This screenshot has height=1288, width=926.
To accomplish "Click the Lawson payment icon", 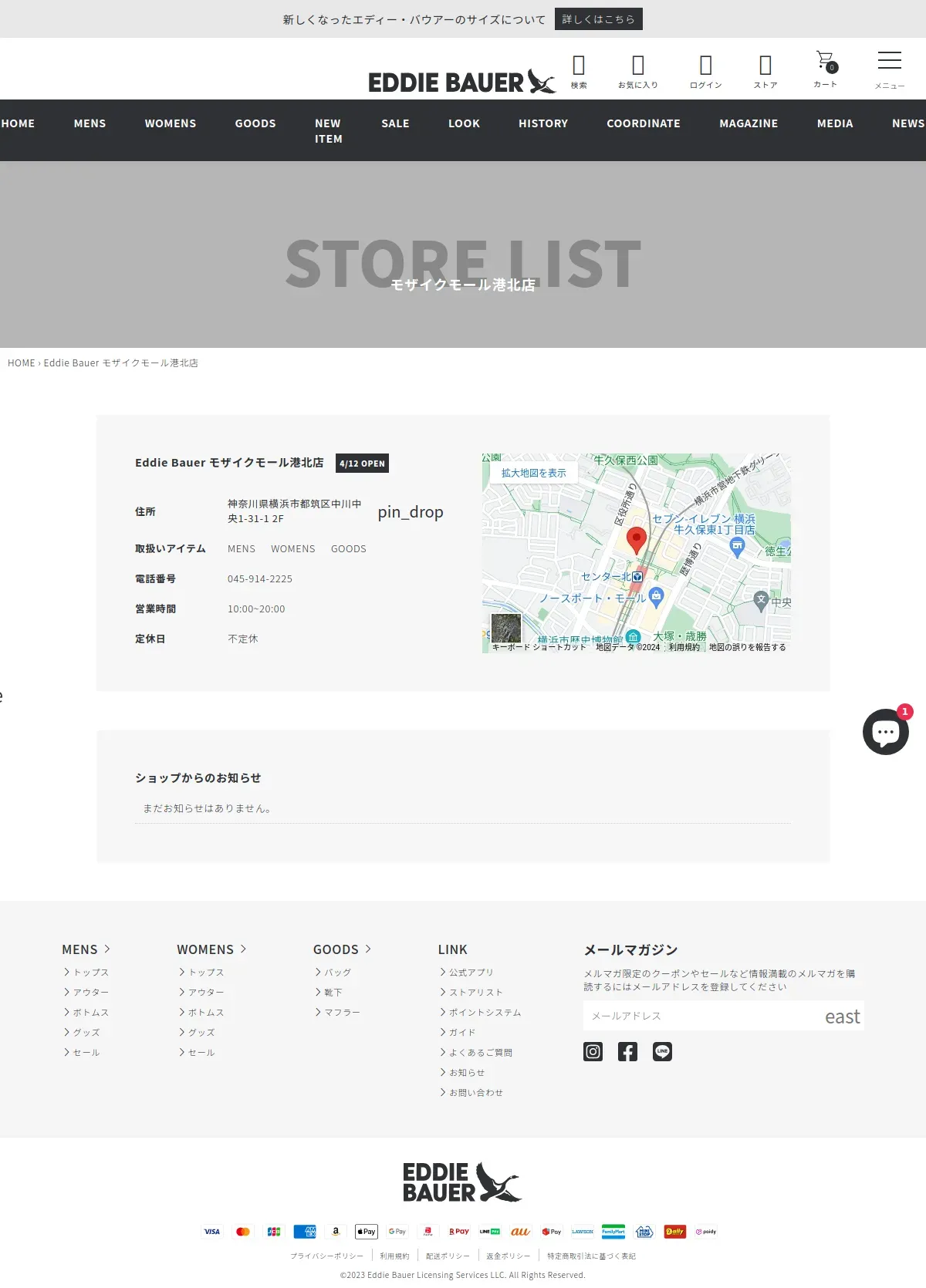I will (x=583, y=1232).
